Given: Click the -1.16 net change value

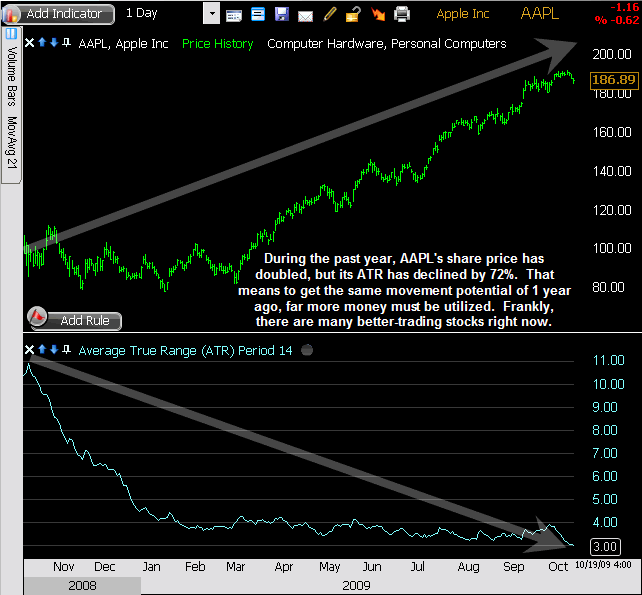Looking at the screenshot, I should pos(624,7).
